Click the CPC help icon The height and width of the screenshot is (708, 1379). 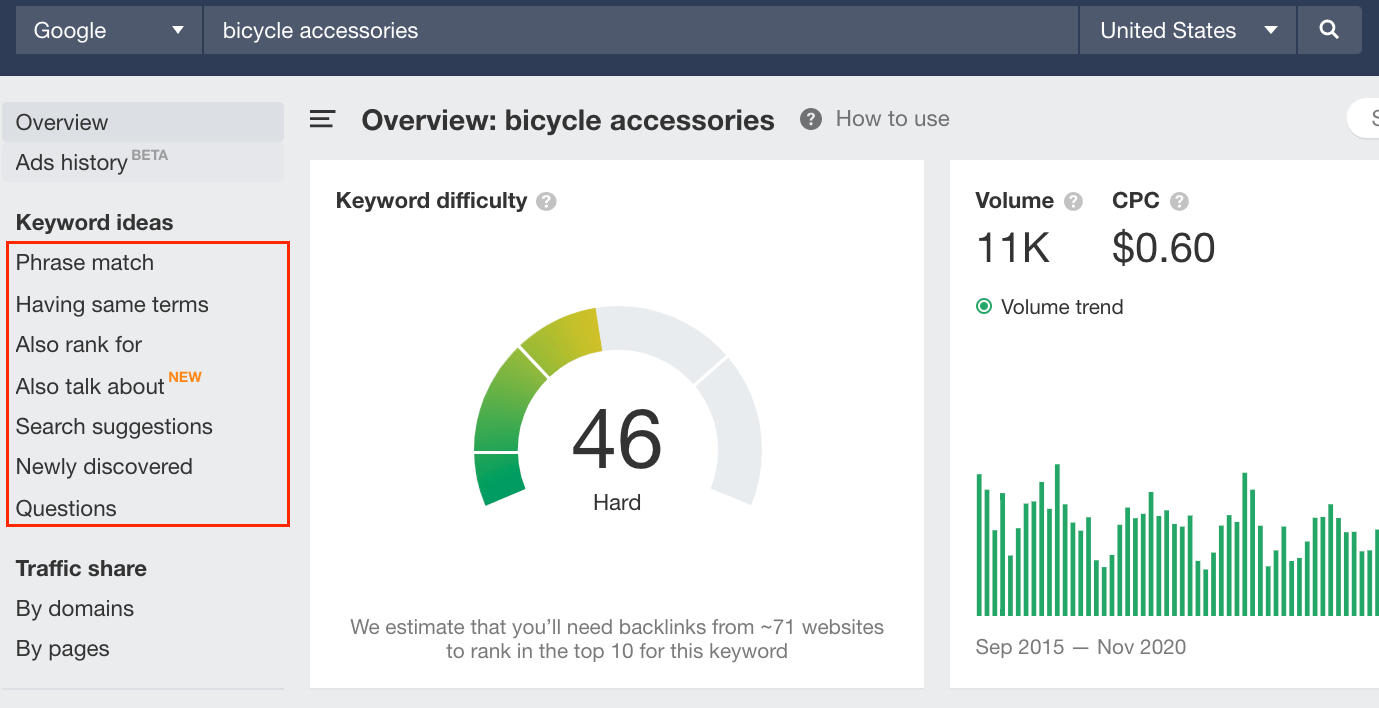pos(1178,201)
